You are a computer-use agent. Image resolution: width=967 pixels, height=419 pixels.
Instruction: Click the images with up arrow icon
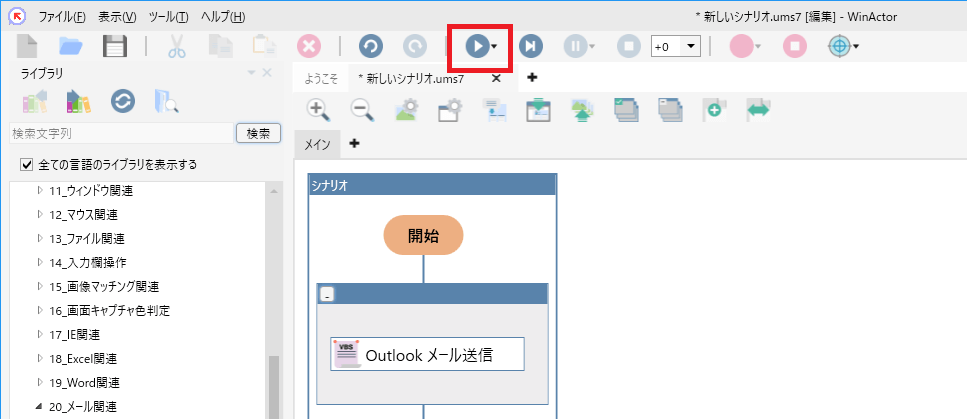tap(582, 110)
